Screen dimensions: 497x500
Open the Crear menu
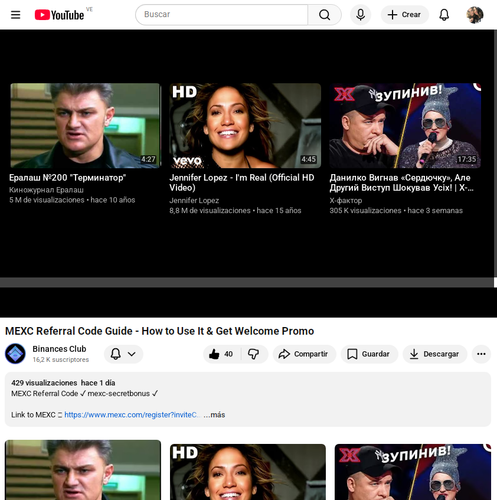[404, 15]
